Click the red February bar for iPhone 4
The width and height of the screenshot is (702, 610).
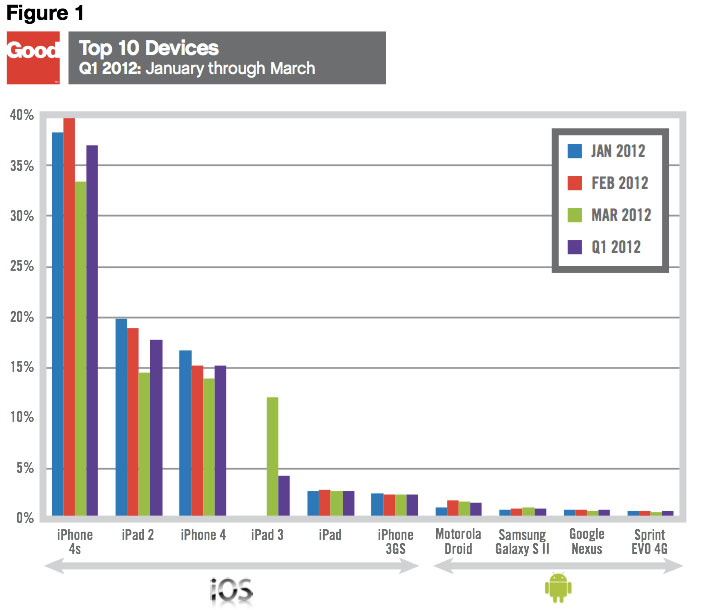[197, 440]
